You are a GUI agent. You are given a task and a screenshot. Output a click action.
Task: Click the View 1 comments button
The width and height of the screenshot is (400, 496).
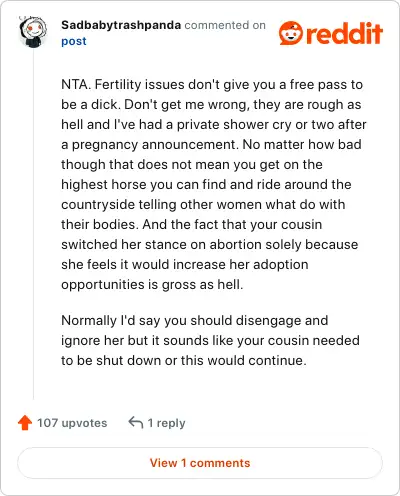[200, 463]
